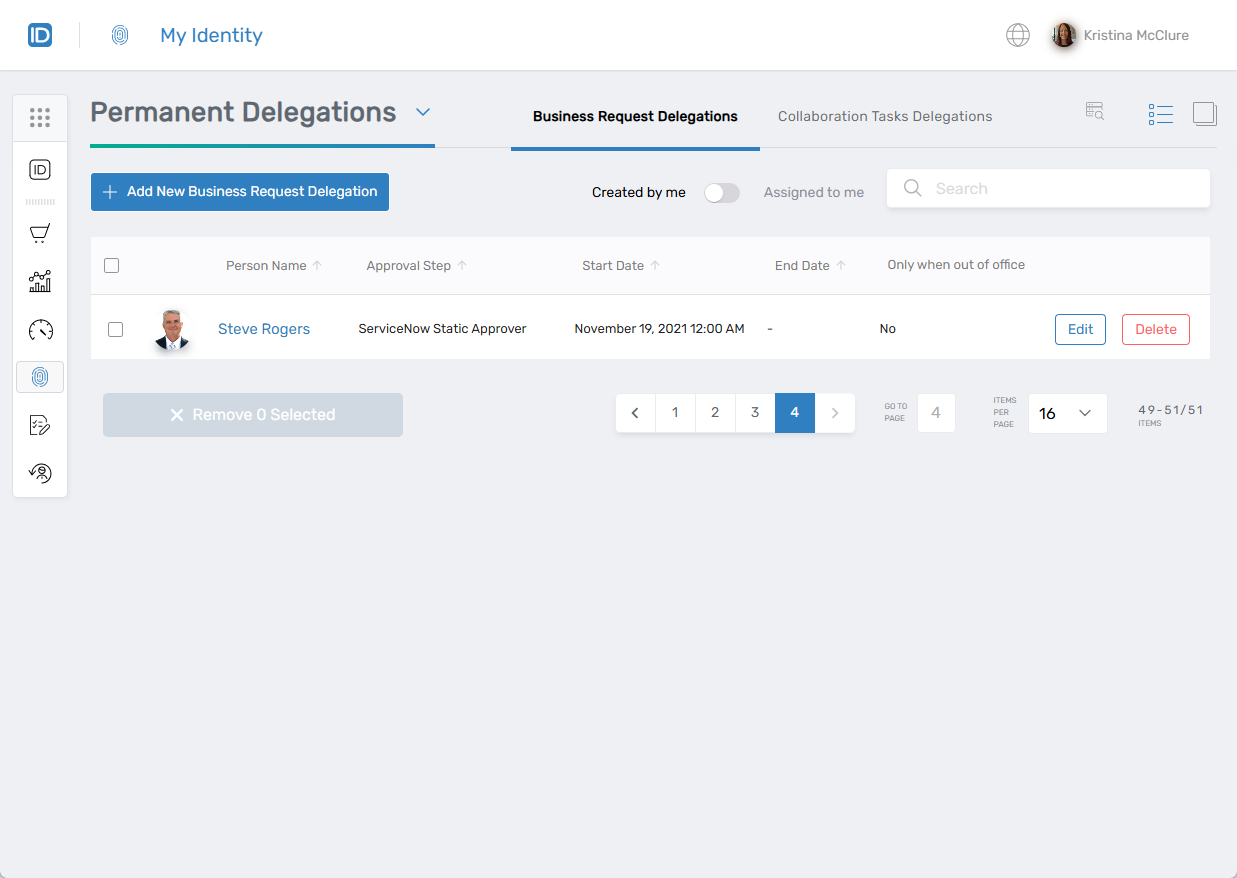This screenshot has height=878, width=1237.
Task: Click Add New Business Request Delegation
Action: coord(239,192)
